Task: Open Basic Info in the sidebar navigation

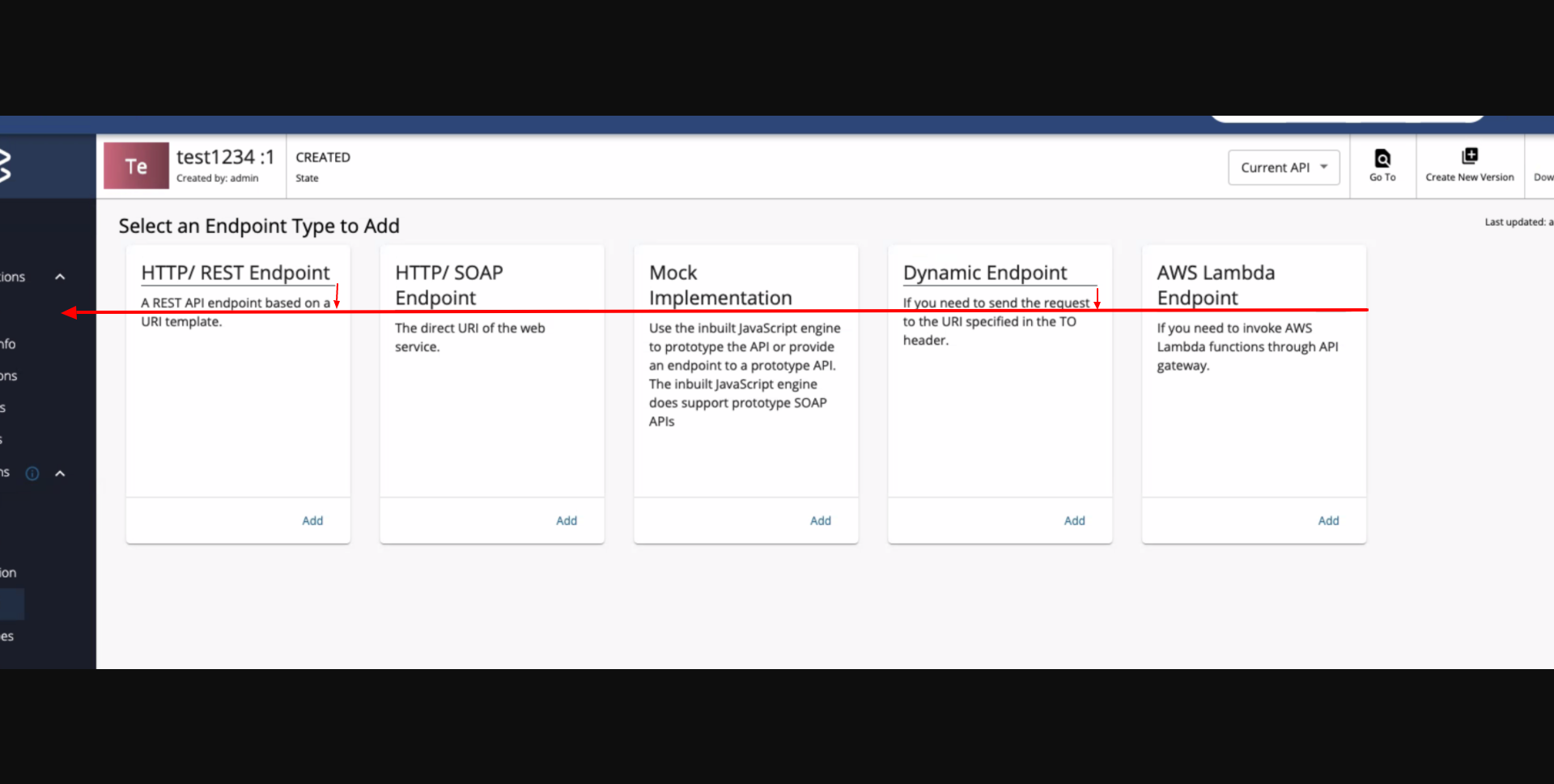Action: tap(6, 344)
